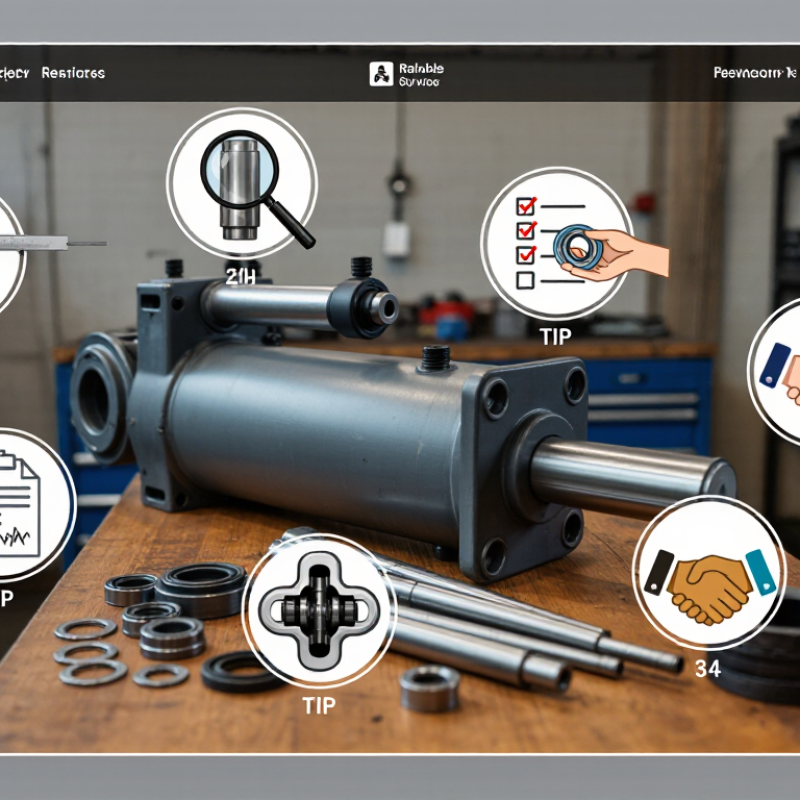Viewport: 800px width, 800px height.
Task: Click the caliper measurement circle icon
Action: (11, 255)
